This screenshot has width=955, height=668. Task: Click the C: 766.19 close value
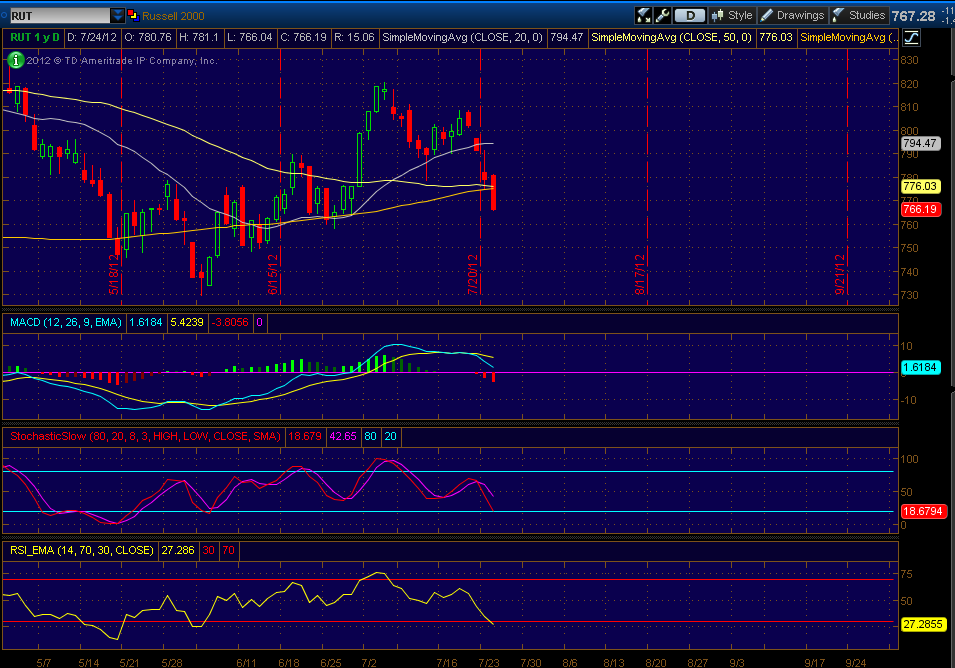(x=303, y=37)
